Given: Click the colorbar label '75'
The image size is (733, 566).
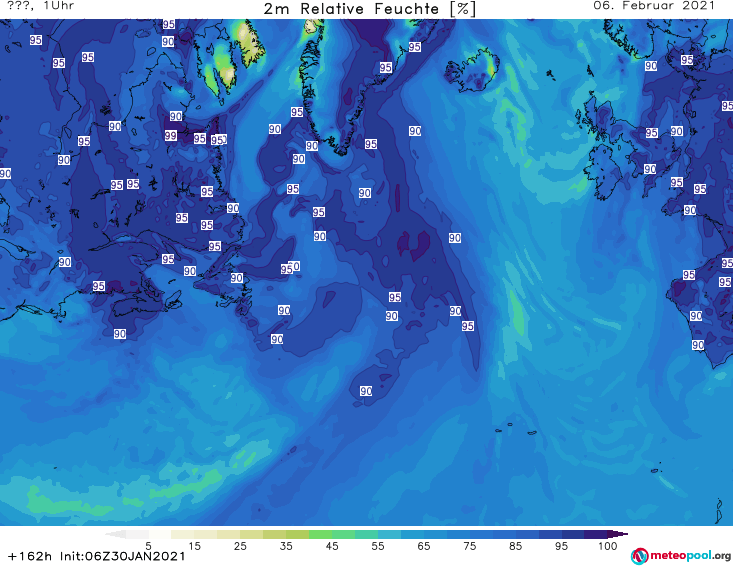Looking at the screenshot, I should 469,545.
